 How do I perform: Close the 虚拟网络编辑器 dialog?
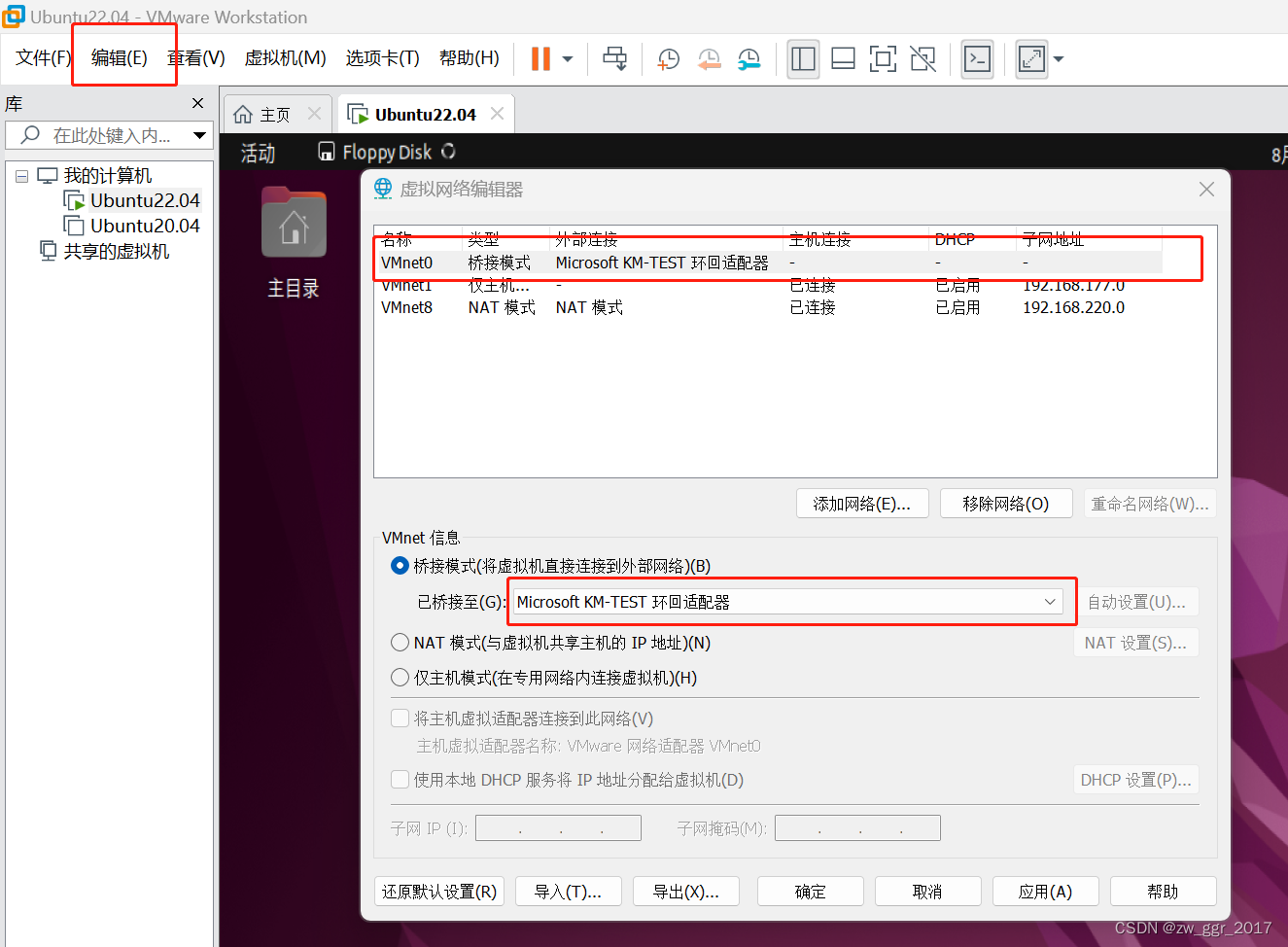[1206, 189]
